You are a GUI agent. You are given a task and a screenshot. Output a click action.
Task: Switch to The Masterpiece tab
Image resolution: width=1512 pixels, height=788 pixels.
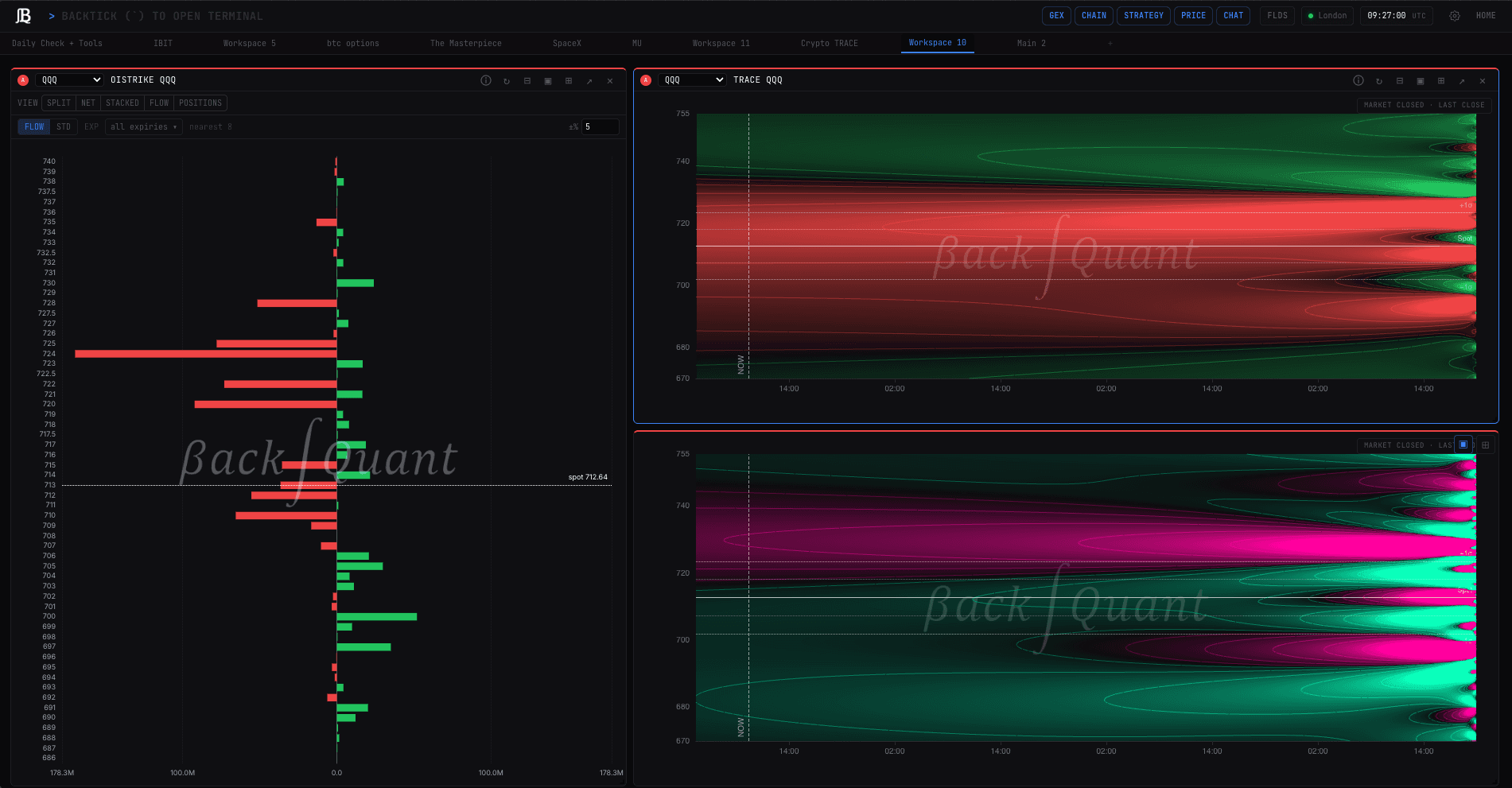tap(466, 44)
